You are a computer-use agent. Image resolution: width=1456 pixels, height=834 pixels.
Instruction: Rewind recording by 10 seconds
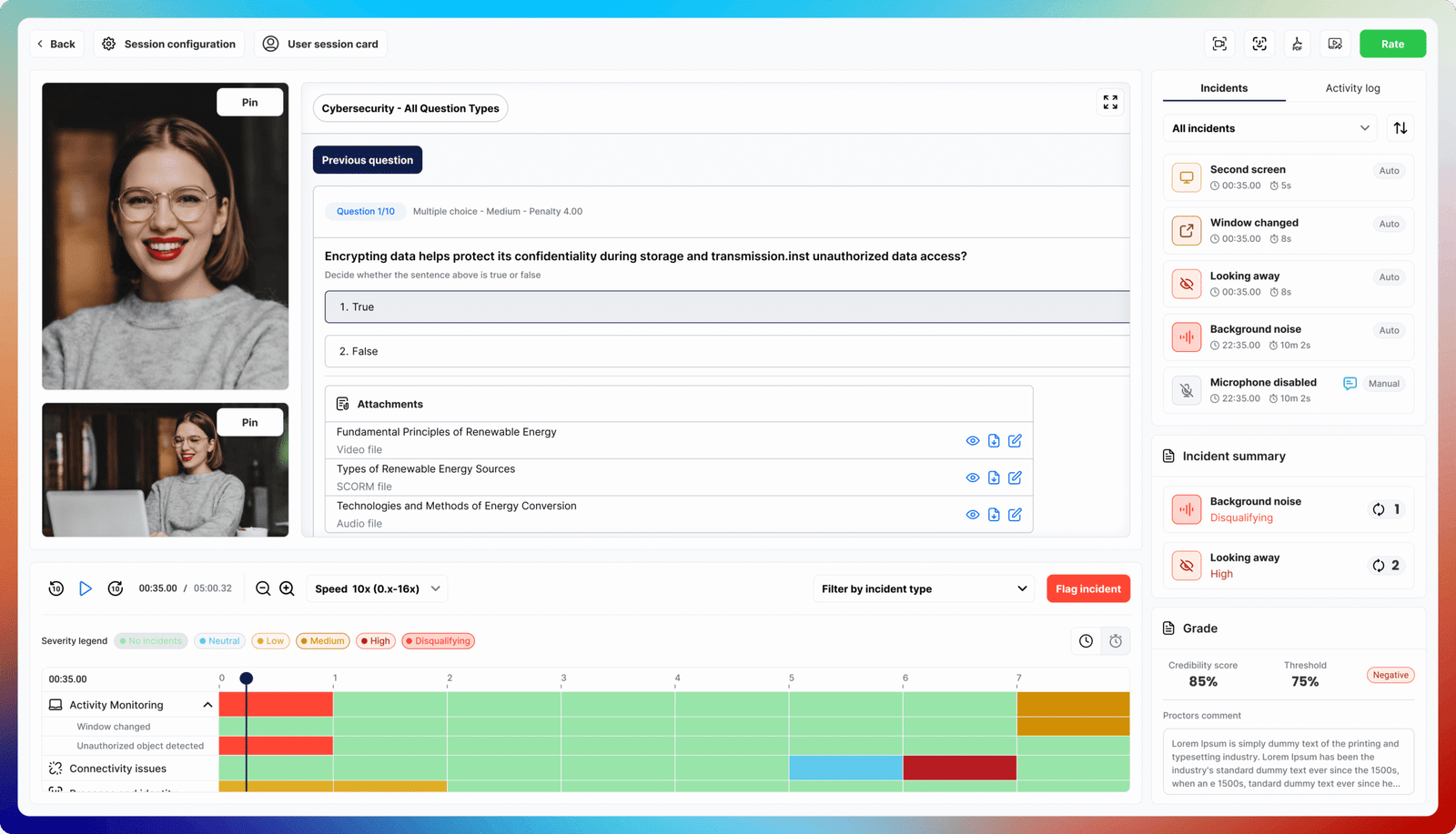(x=56, y=588)
